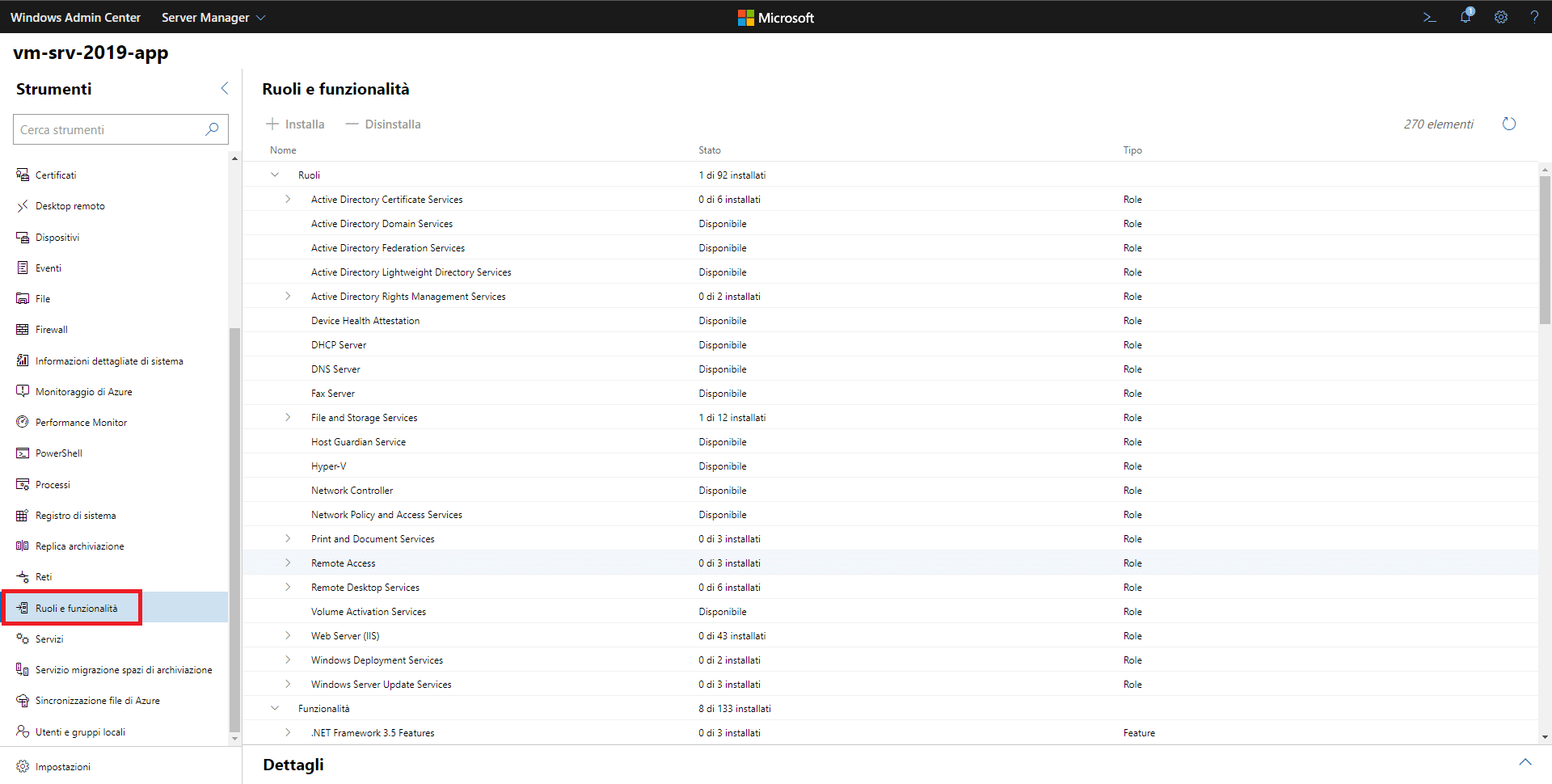Expand Active Directory Rights Management Services
This screenshot has width=1552, height=784.
click(x=288, y=296)
